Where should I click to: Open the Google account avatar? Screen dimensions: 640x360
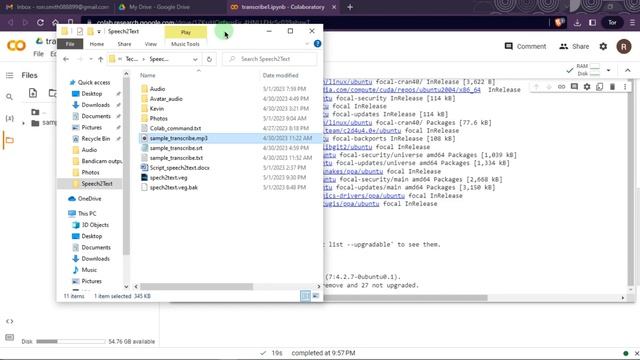click(x=623, y=47)
